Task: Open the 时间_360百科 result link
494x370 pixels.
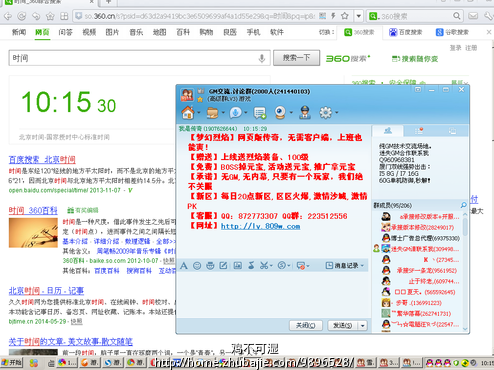Action: (33, 210)
